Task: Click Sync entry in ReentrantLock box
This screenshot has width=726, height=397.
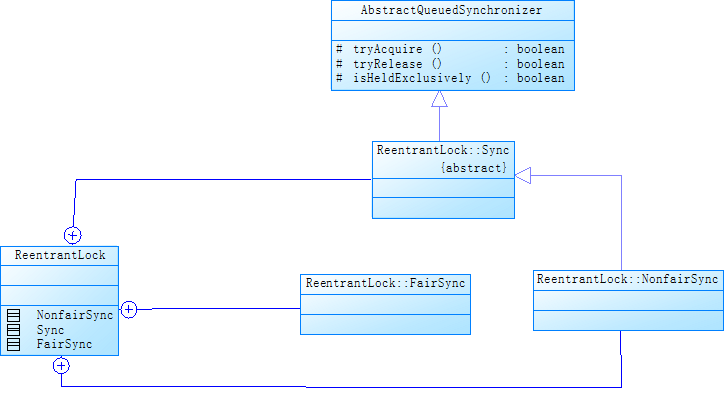Action: (x=50, y=330)
